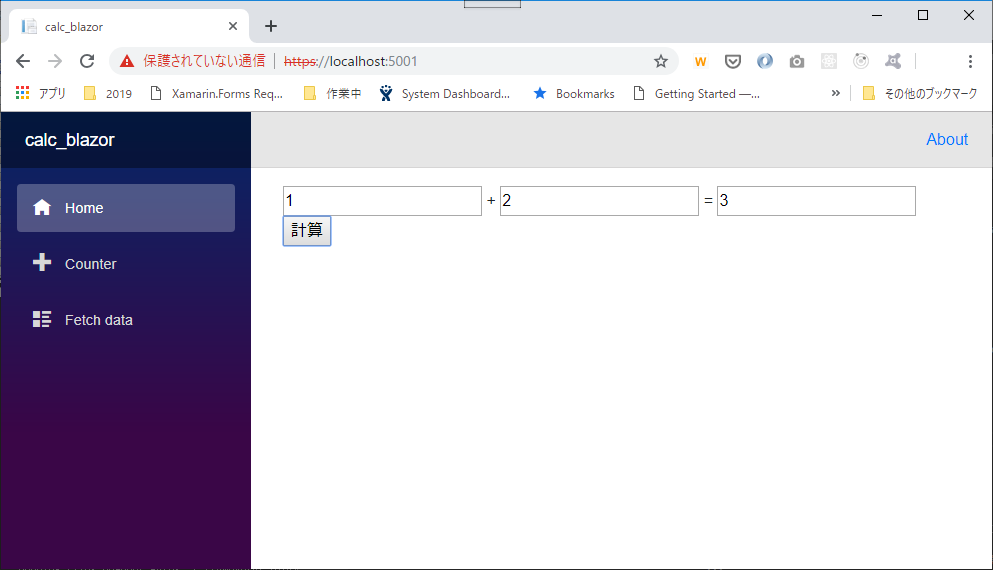Click the address bar URL
The image size is (993, 570).
coord(351,61)
